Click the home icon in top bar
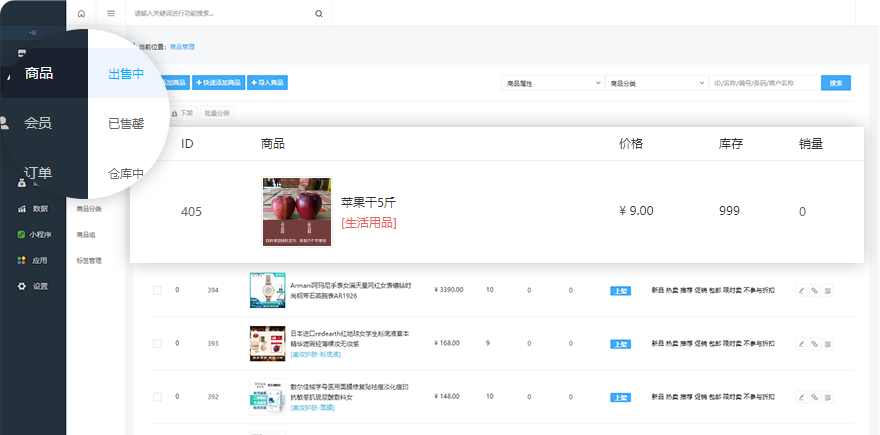Viewport: 880px width, 435px height. pyautogui.click(x=81, y=14)
